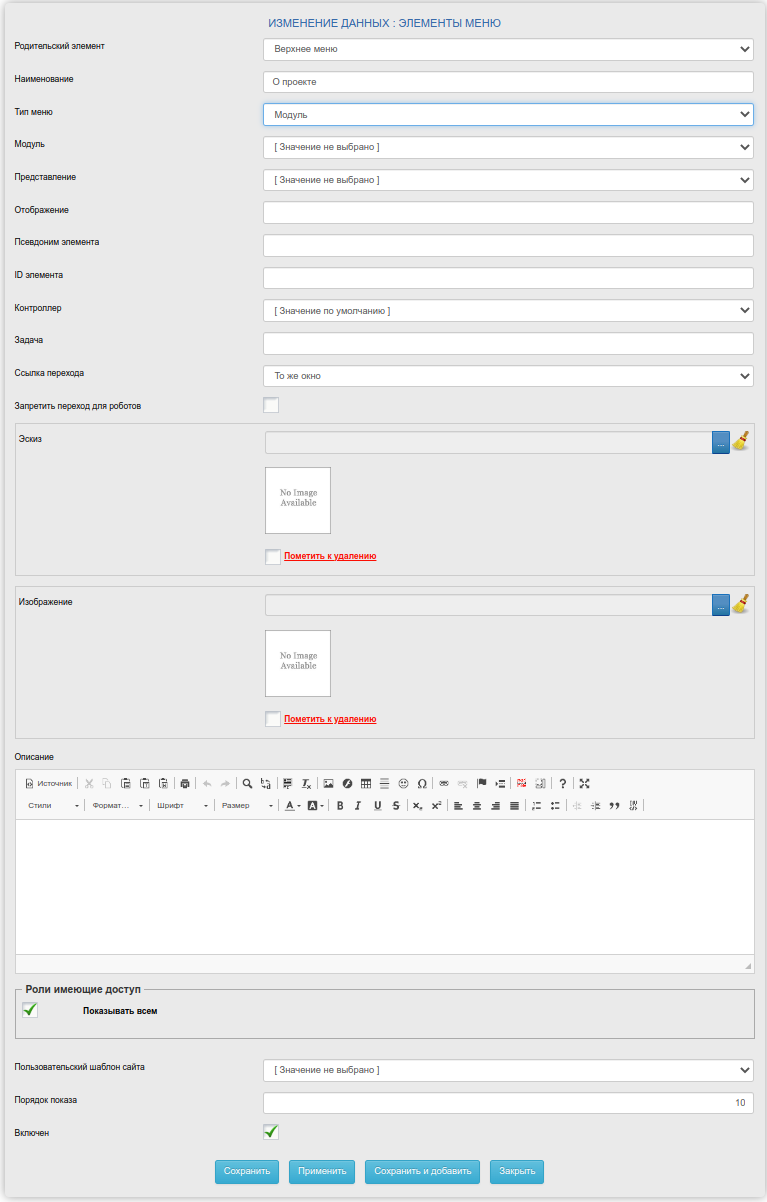Click 'Пометить к удалению' link under Изображение
This screenshot has height=1202, width=767.
[330, 719]
